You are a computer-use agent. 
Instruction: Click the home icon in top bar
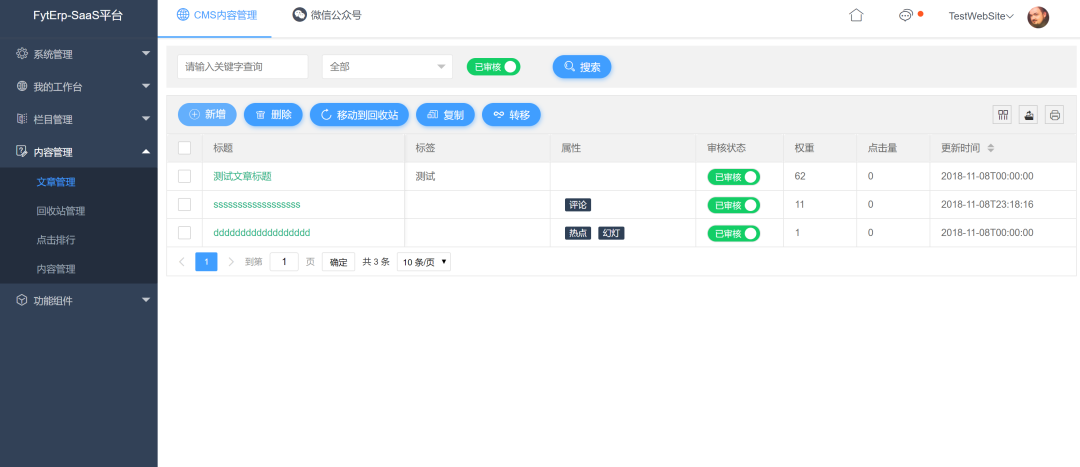(x=855, y=16)
